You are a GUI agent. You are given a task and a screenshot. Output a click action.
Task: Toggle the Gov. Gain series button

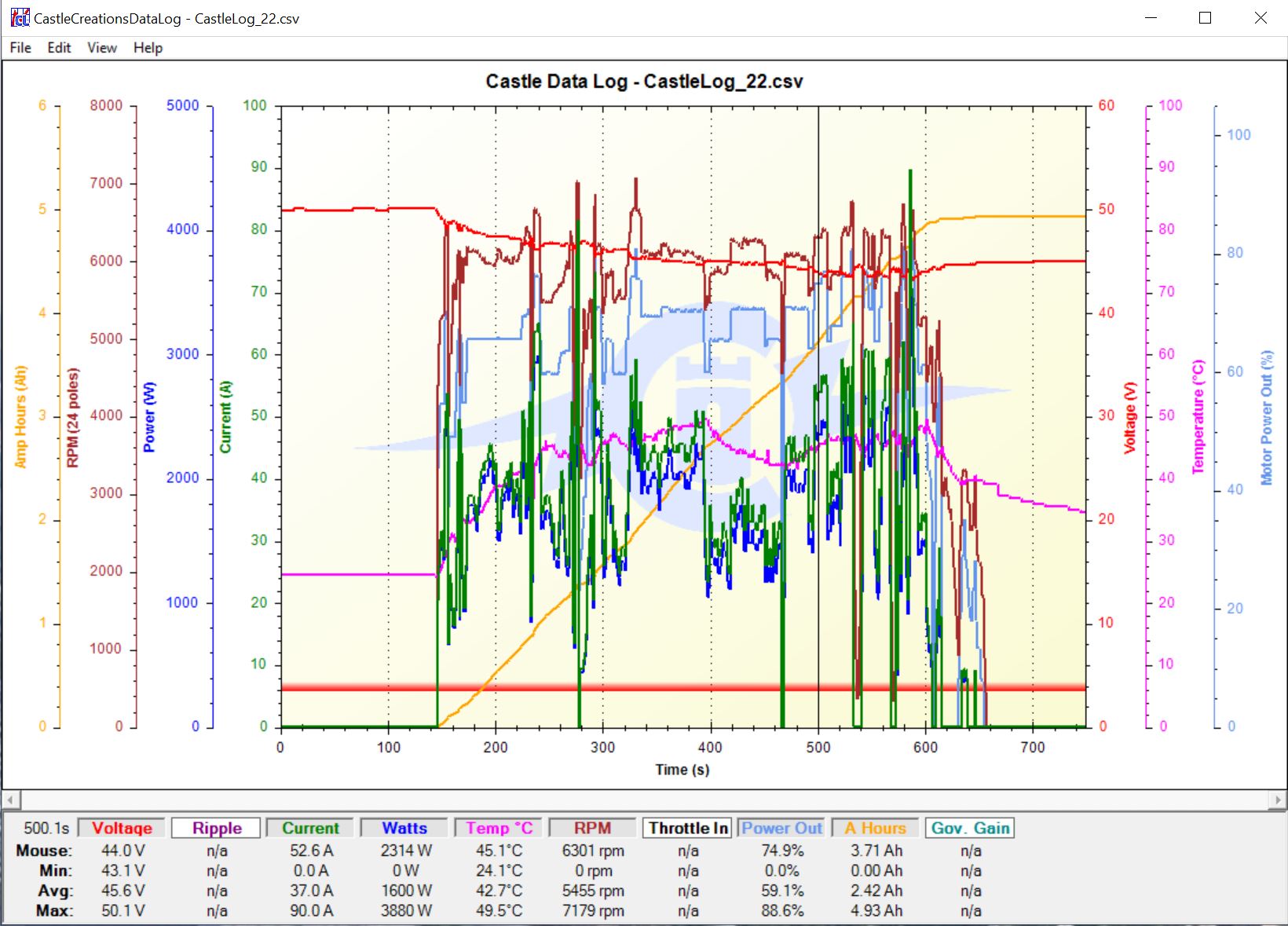[970, 828]
